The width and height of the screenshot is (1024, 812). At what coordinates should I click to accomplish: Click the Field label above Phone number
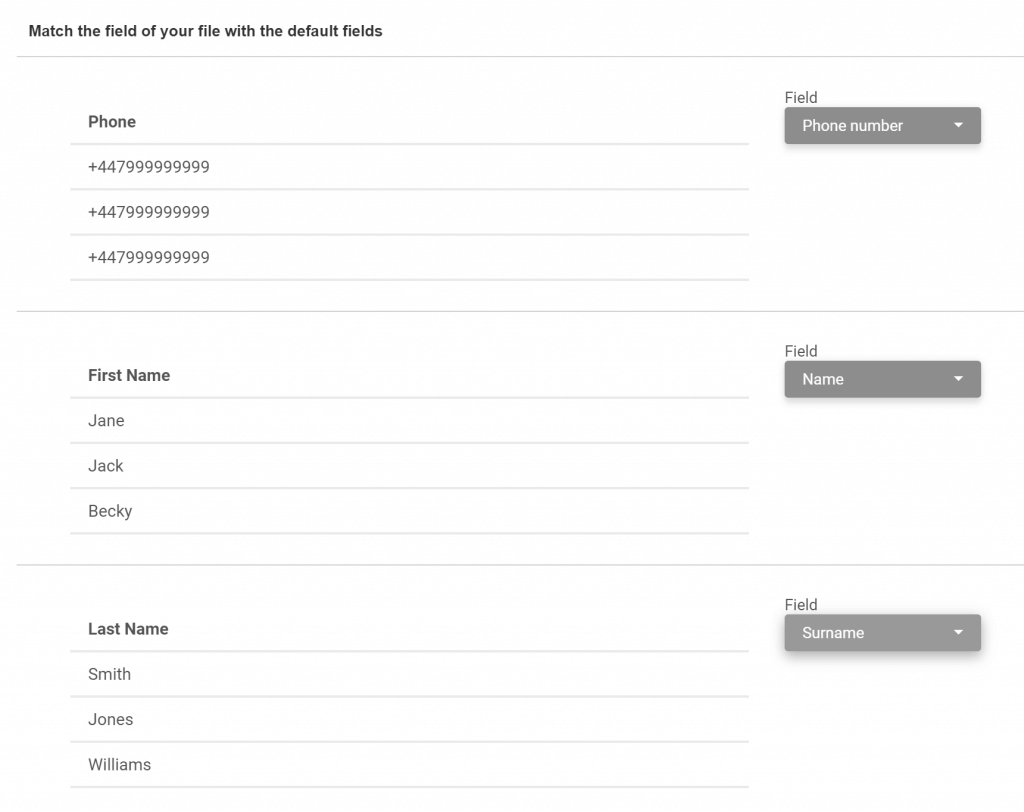click(x=801, y=97)
